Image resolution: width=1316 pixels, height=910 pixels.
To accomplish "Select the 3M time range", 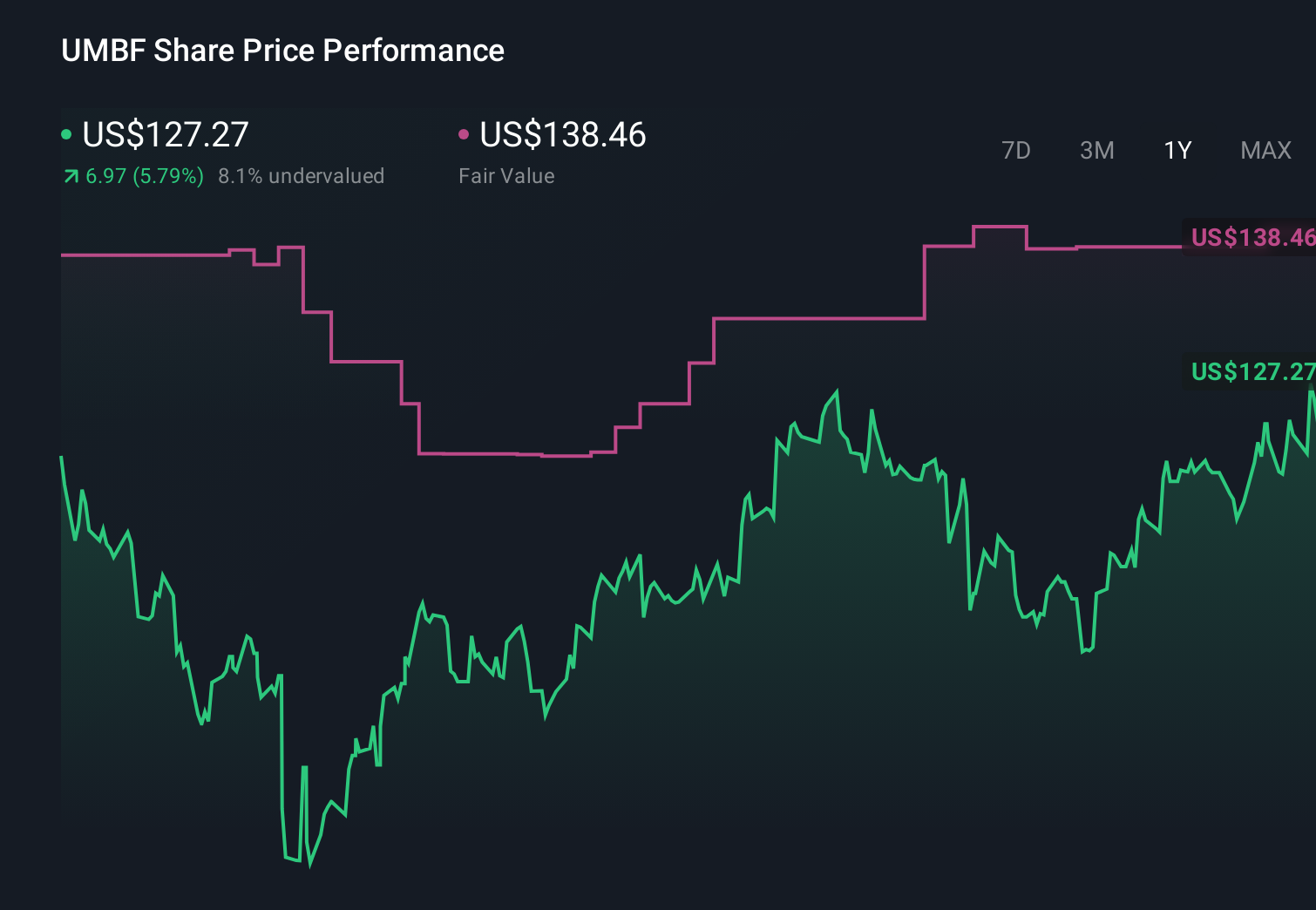I will pyautogui.click(x=1096, y=150).
